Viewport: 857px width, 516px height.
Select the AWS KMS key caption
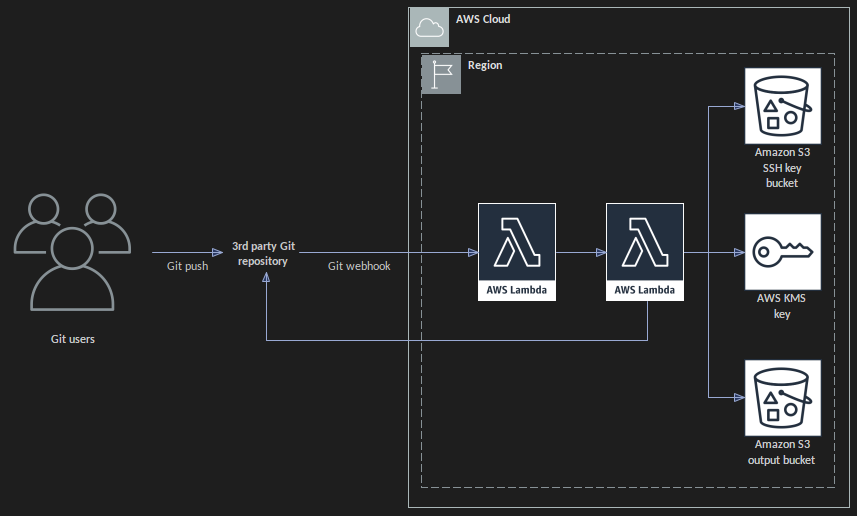782,306
